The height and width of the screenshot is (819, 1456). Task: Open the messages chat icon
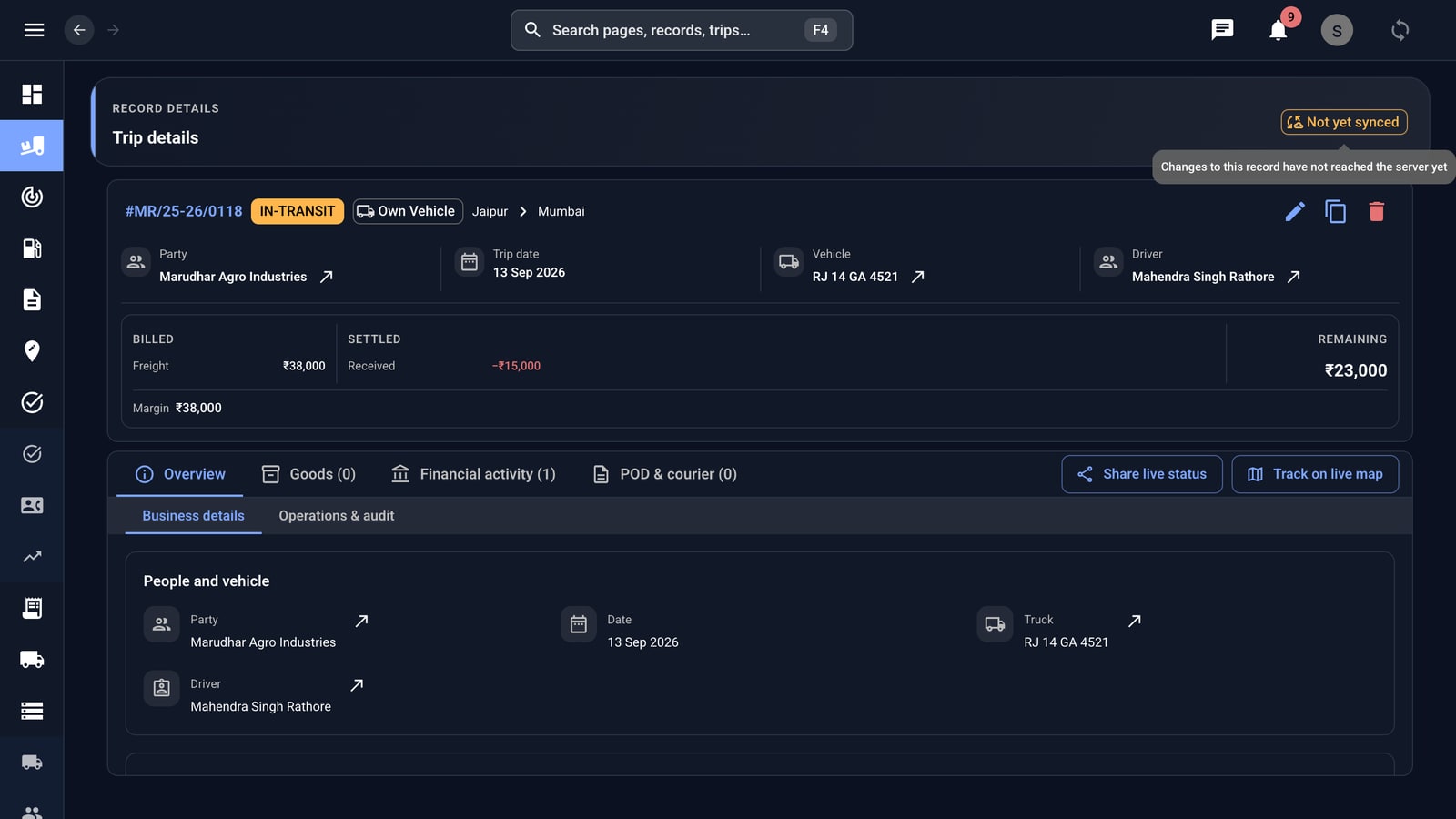pyautogui.click(x=1222, y=30)
